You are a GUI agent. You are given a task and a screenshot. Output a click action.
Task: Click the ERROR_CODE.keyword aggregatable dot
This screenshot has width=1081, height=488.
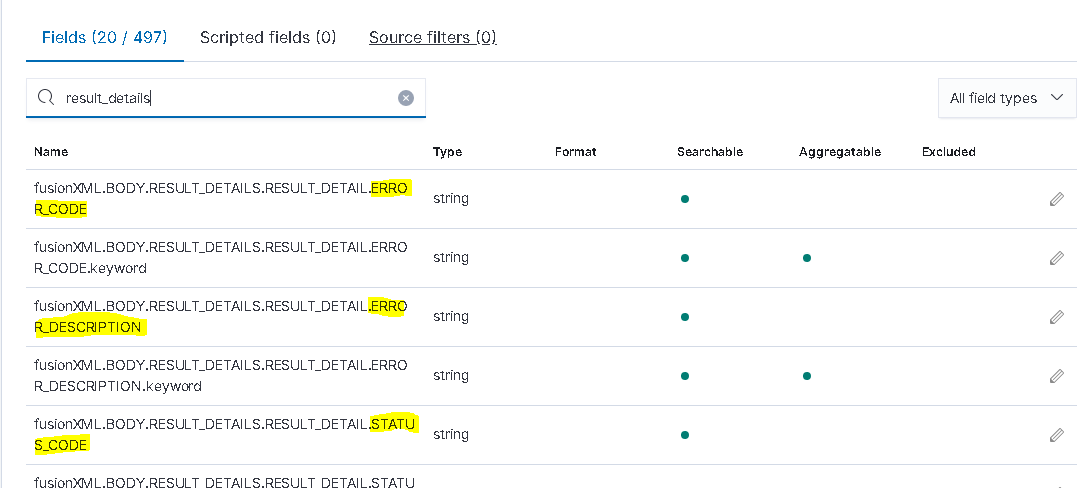pos(806,258)
